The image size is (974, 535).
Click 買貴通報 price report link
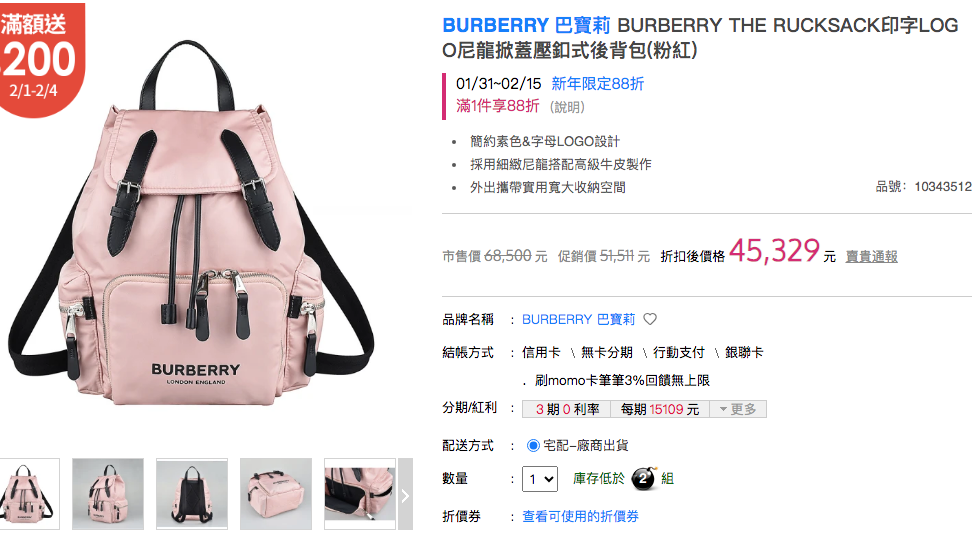click(x=872, y=257)
